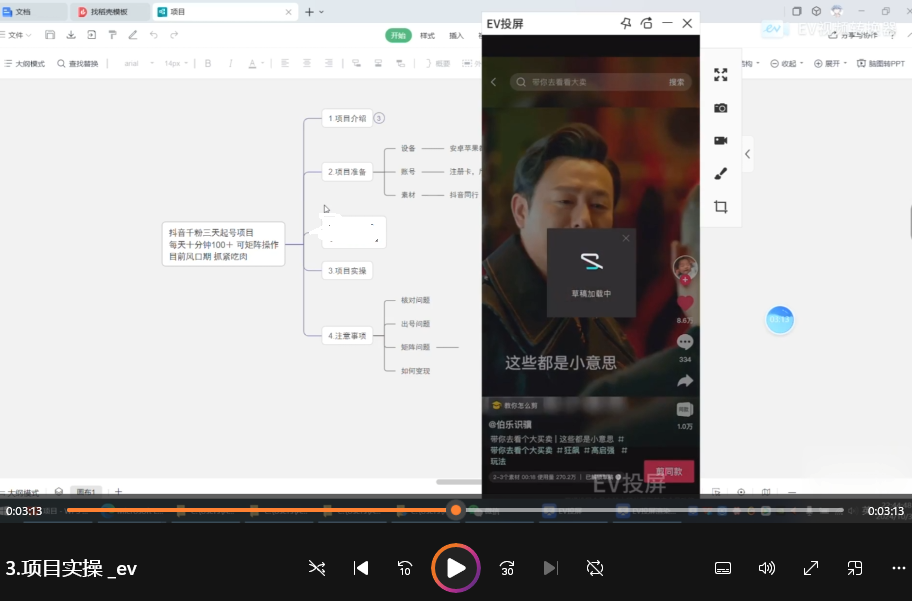912x601 pixels.
Task: Collapse the EV side toolbar with chevron
Action: pos(748,154)
